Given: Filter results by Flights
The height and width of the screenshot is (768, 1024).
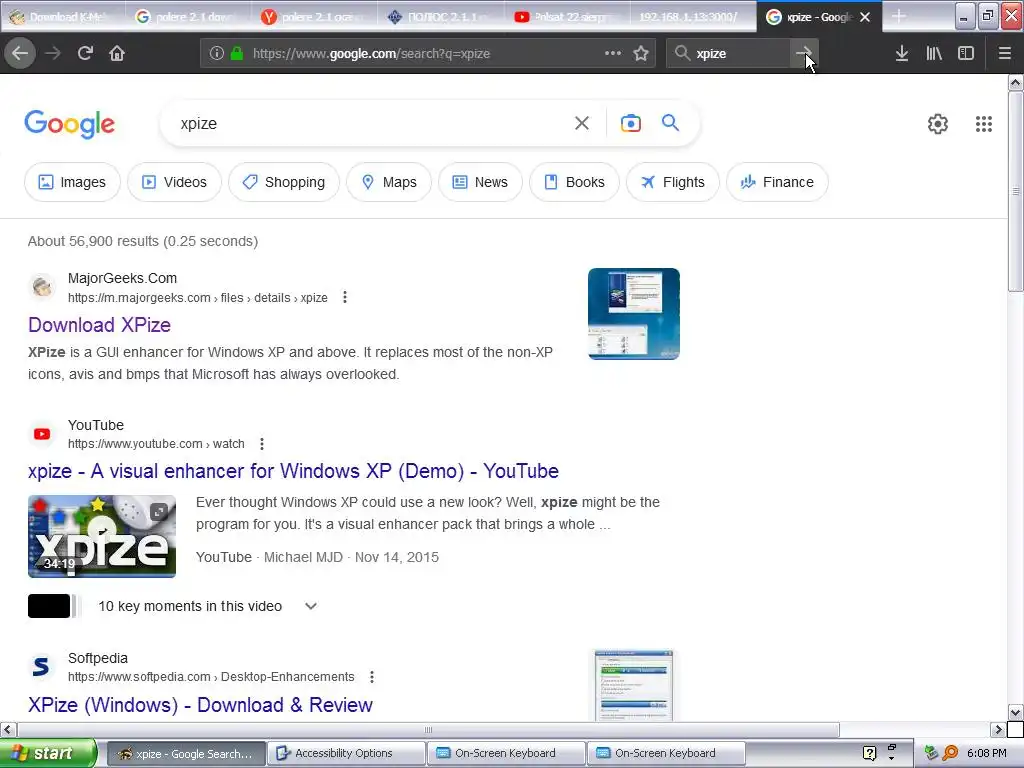Looking at the screenshot, I should pyautogui.click(x=673, y=182).
